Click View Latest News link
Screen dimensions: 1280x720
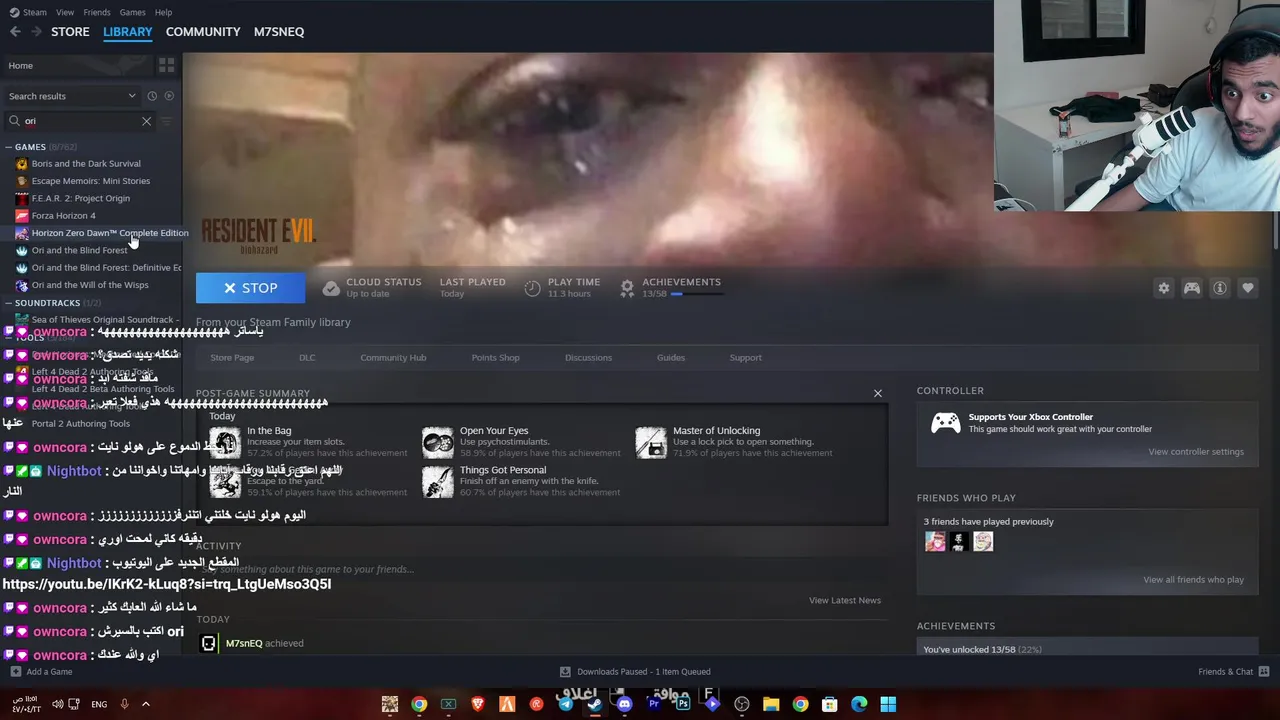[x=845, y=601]
